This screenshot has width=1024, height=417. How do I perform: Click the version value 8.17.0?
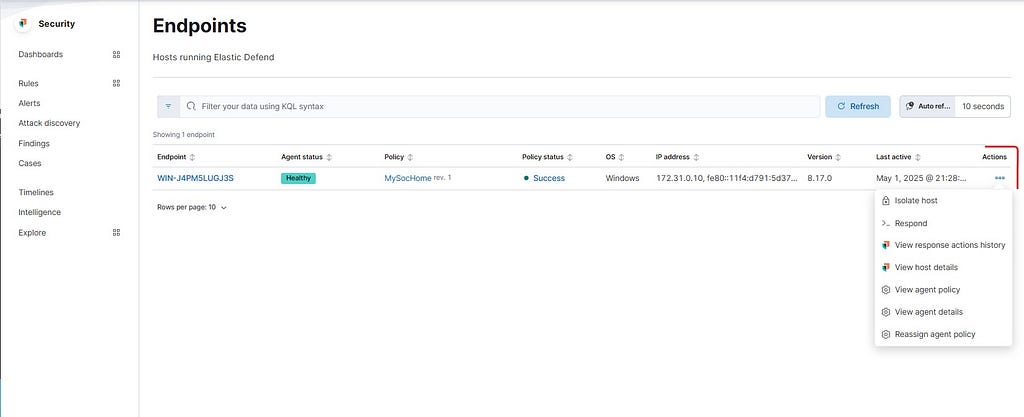point(820,178)
